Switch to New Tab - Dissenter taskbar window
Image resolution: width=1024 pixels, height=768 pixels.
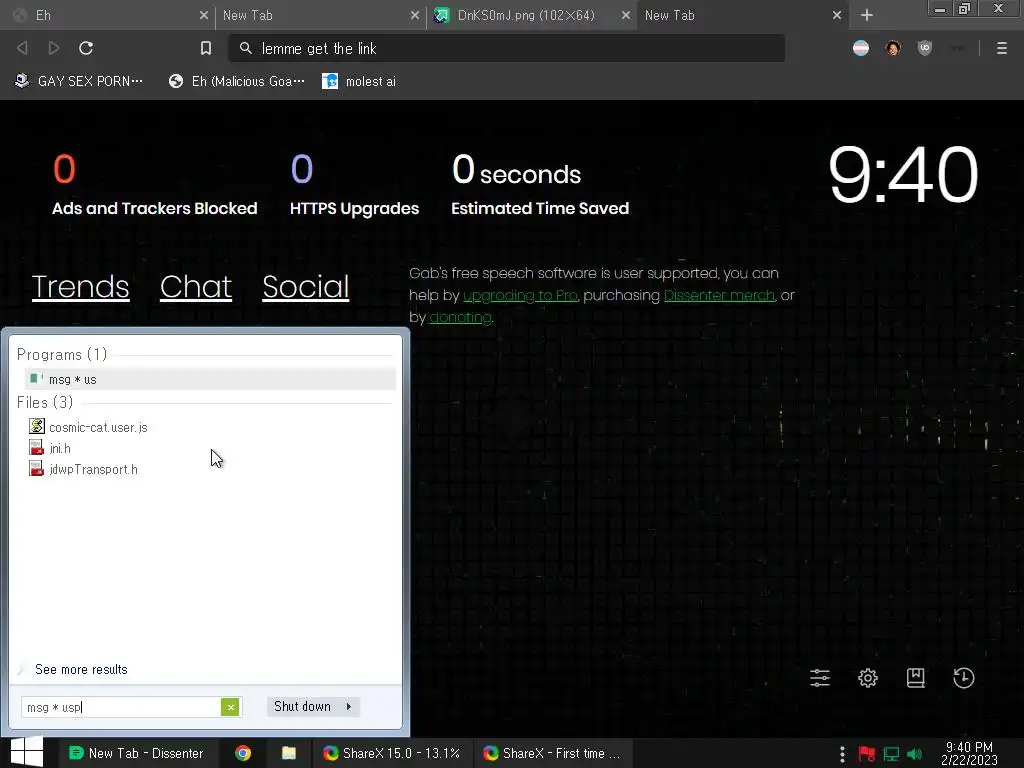[136, 753]
